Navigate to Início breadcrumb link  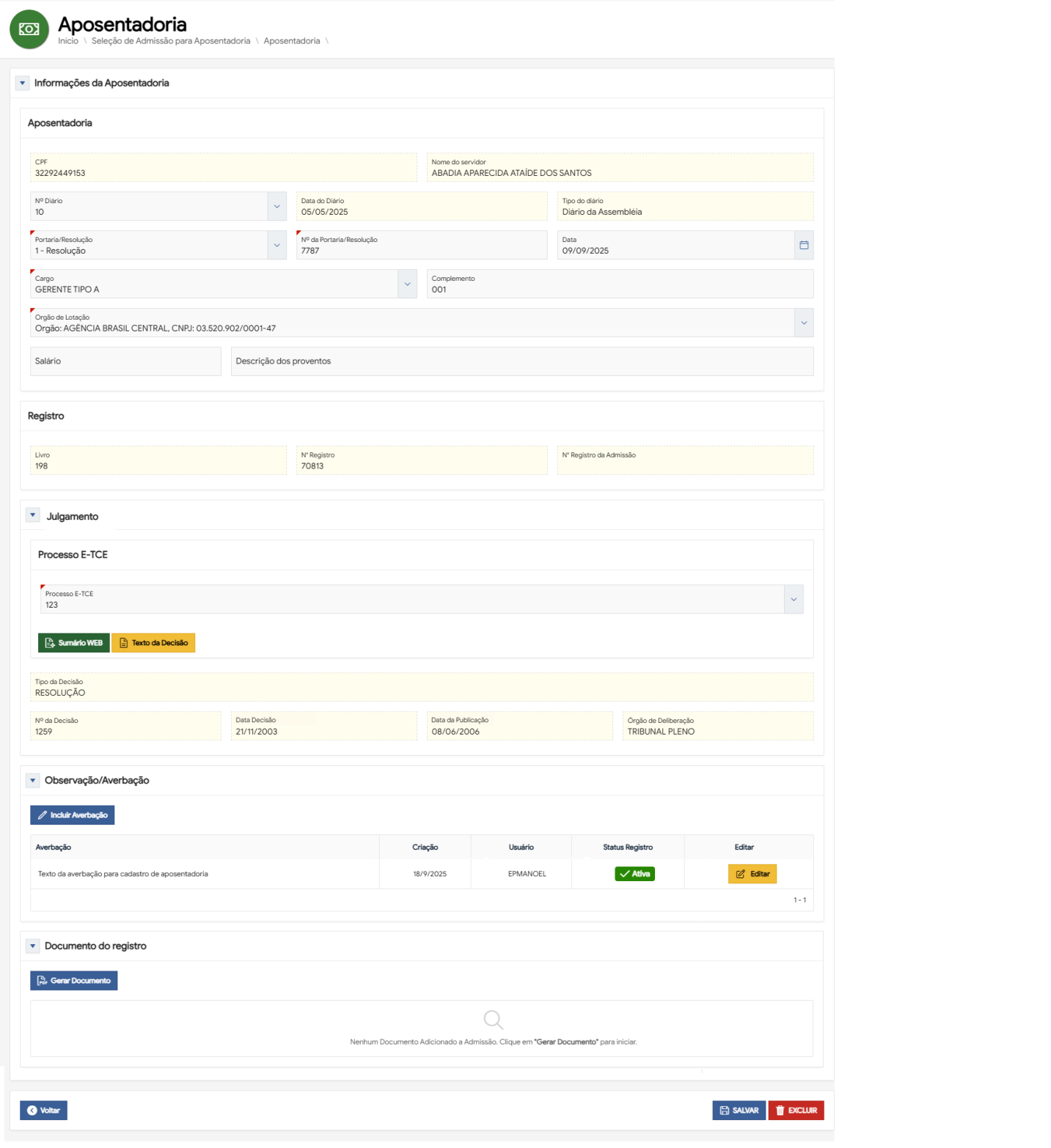(68, 41)
